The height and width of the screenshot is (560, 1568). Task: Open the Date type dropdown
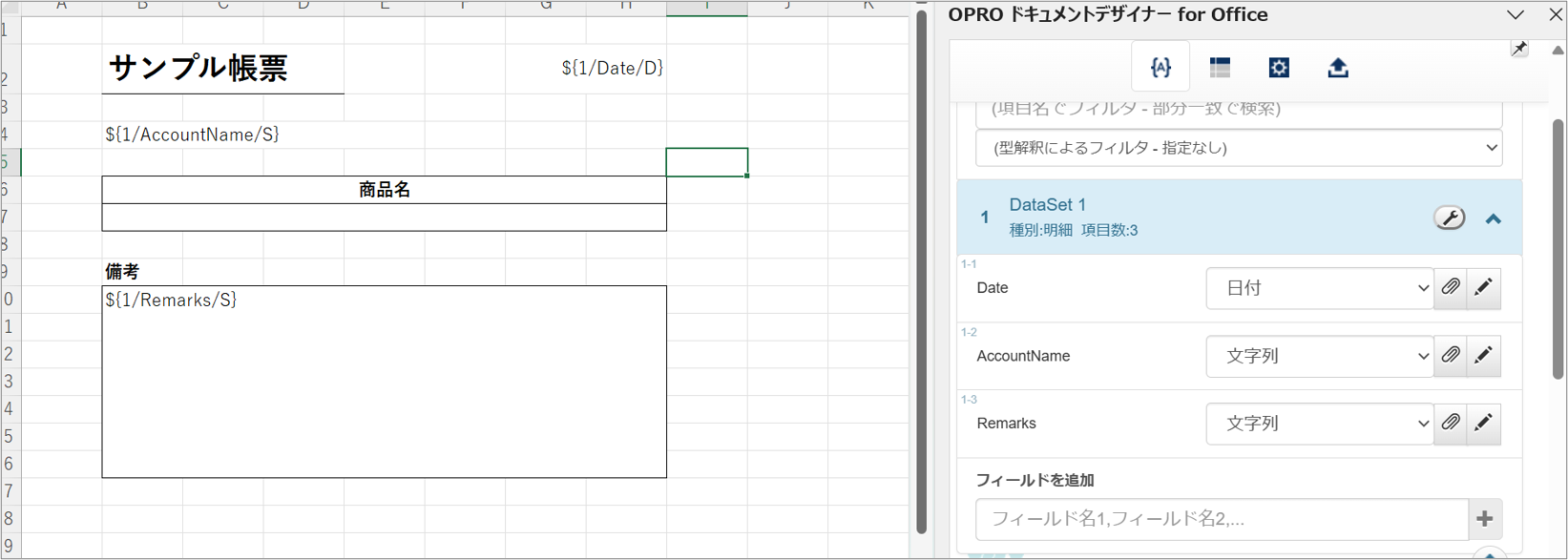click(1320, 288)
